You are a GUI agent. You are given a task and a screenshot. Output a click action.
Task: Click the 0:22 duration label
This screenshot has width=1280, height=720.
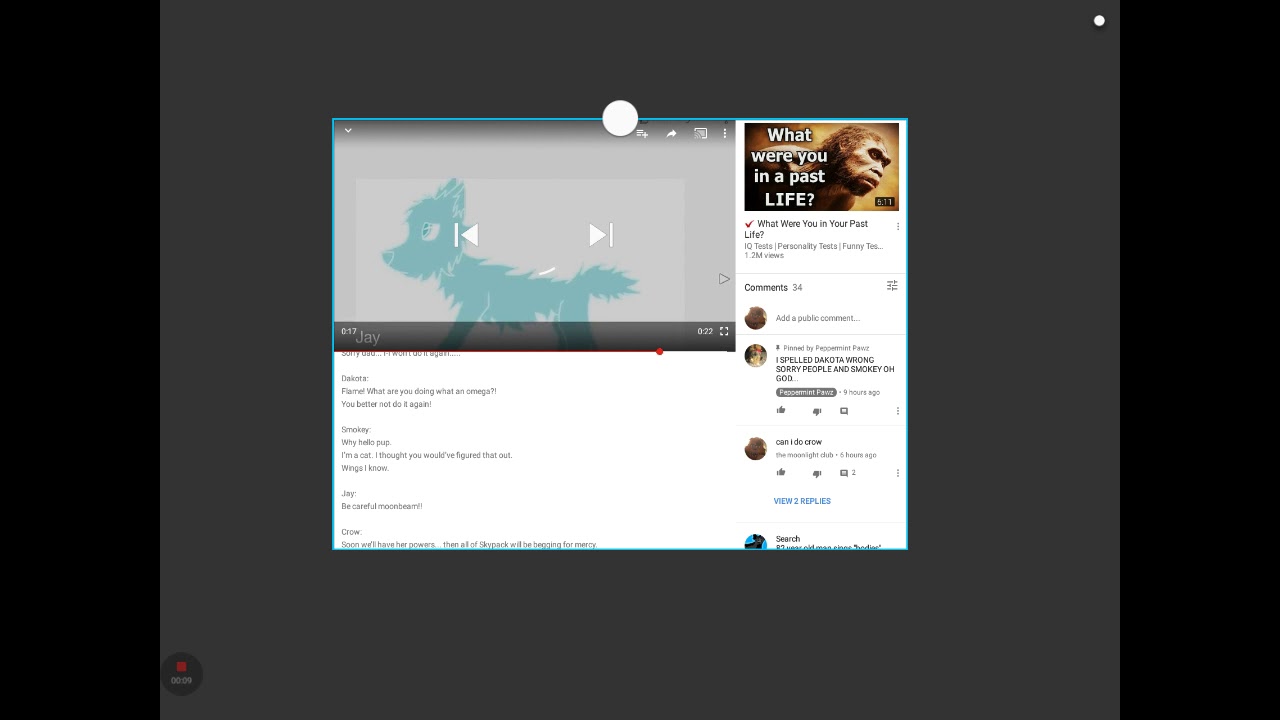[x=705, y=331]
